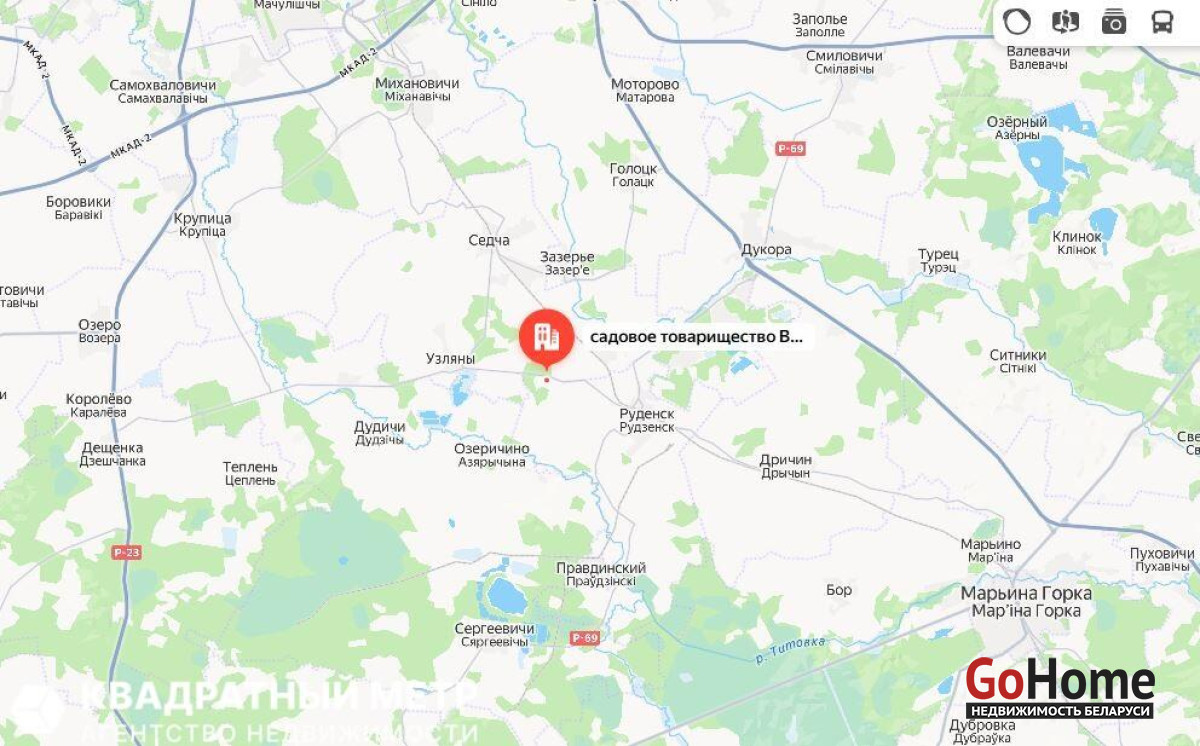Click the small red dot marker

tap(546, 379)
